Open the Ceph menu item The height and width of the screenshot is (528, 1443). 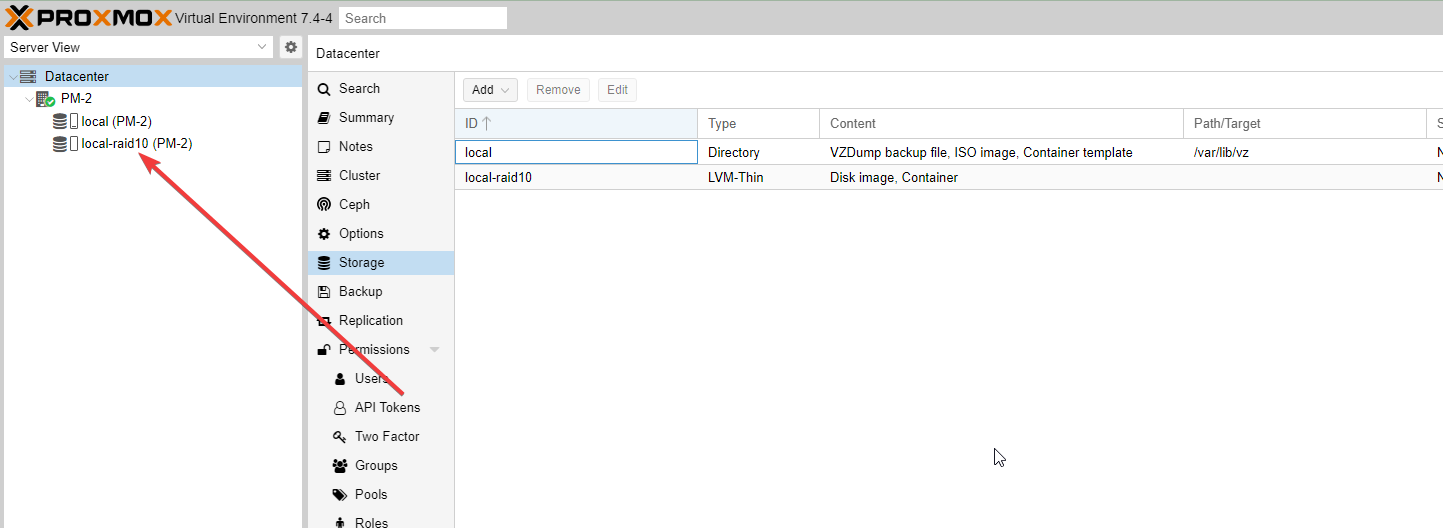380,205
